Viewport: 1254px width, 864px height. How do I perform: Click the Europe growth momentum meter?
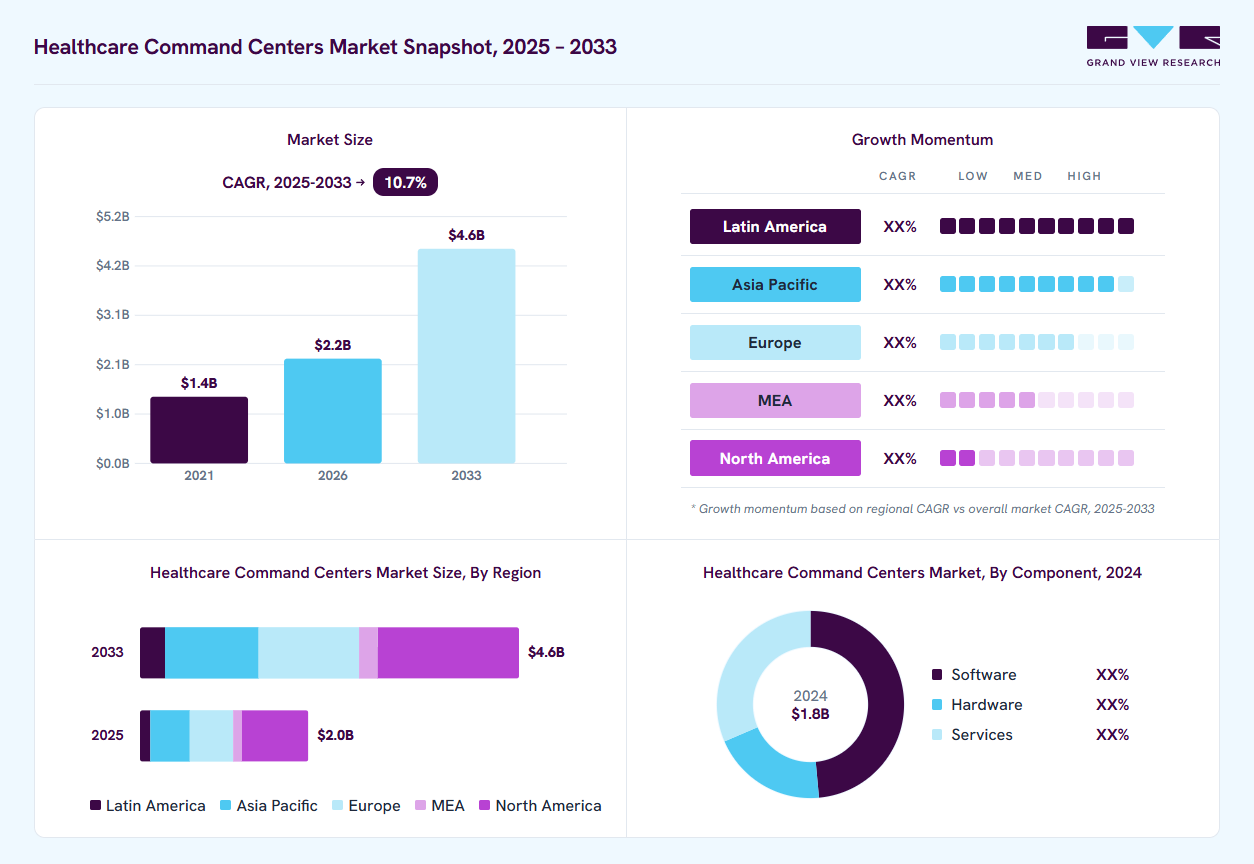click(1037, 342)
